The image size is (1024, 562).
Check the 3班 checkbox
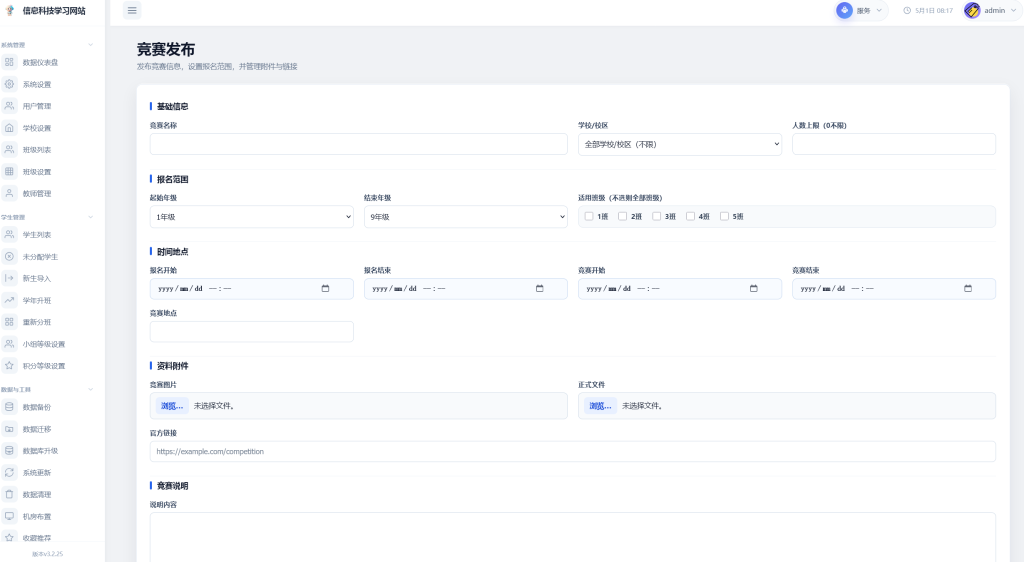656,216
